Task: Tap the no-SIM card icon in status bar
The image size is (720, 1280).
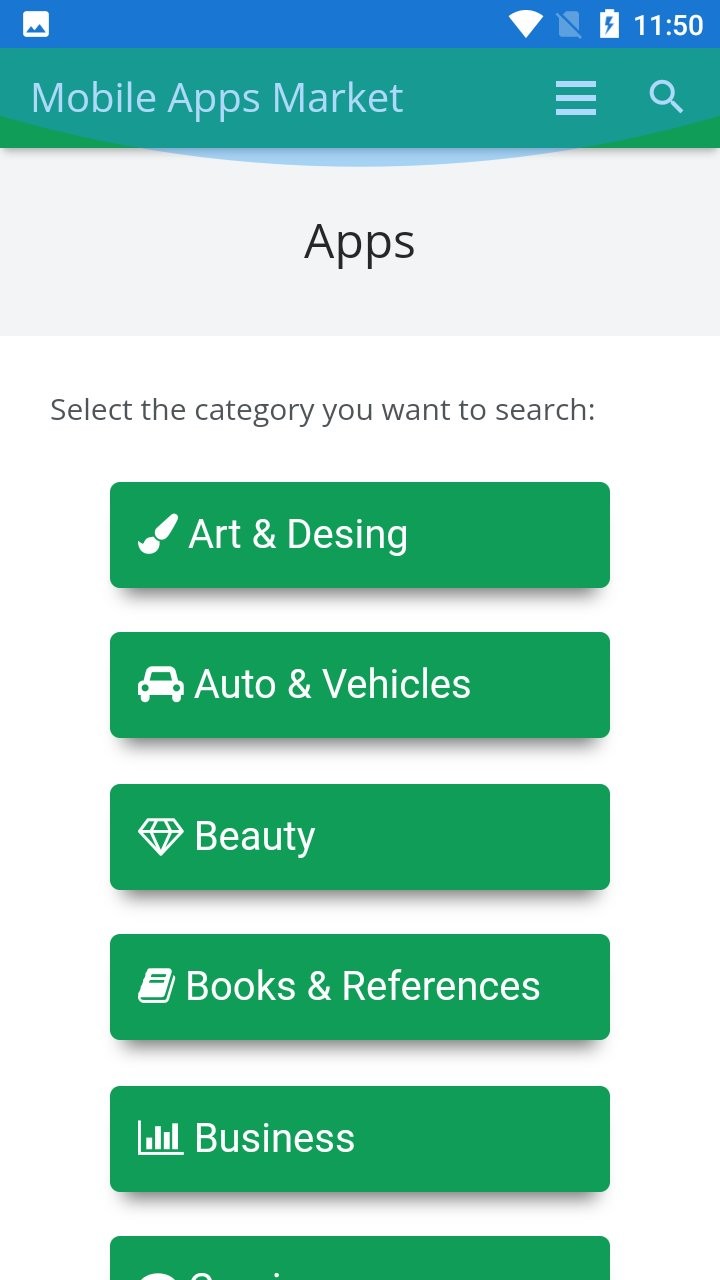Action: point(569,24)
